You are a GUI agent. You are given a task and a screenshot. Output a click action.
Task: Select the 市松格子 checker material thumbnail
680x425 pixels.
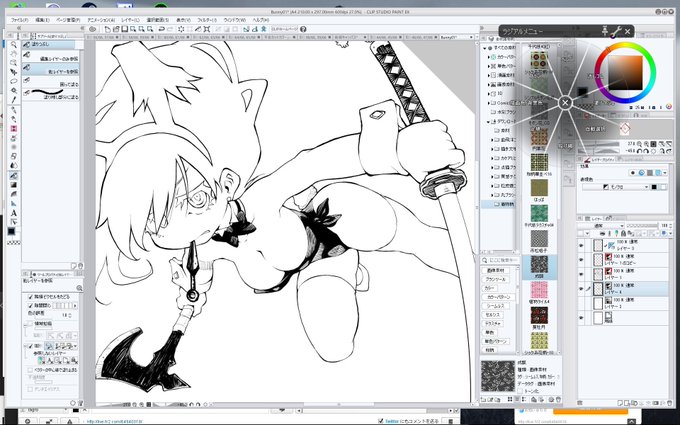click(x=539, y=239)
